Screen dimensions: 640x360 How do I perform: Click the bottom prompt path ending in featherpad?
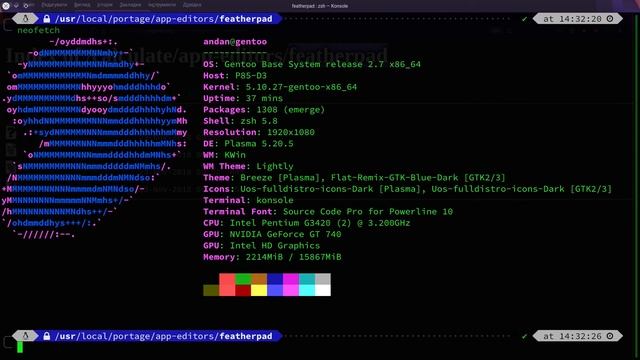point(164,336)
